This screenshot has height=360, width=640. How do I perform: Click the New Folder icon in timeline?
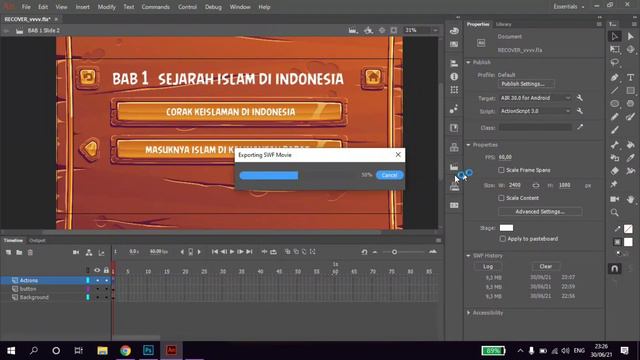tap(19, 253)
